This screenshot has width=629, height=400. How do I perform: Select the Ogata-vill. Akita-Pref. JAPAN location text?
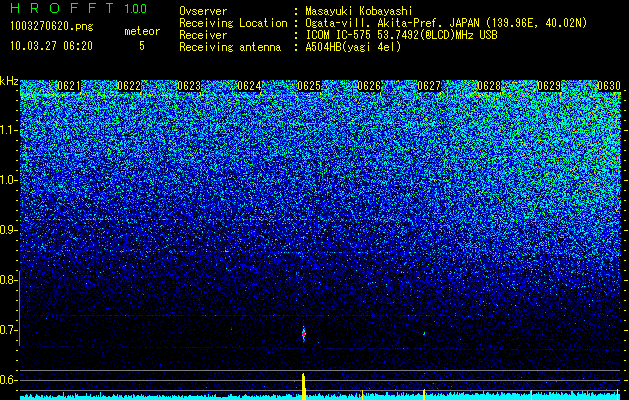tap(446, 23)
